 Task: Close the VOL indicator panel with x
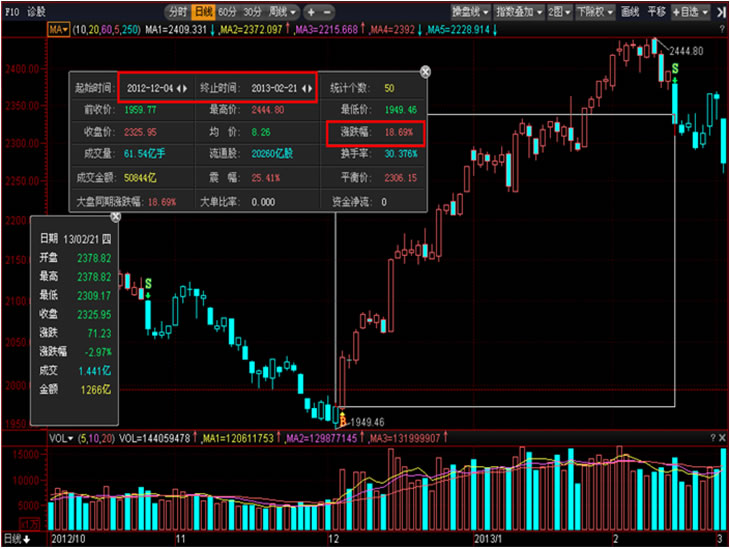click(723, 438)
